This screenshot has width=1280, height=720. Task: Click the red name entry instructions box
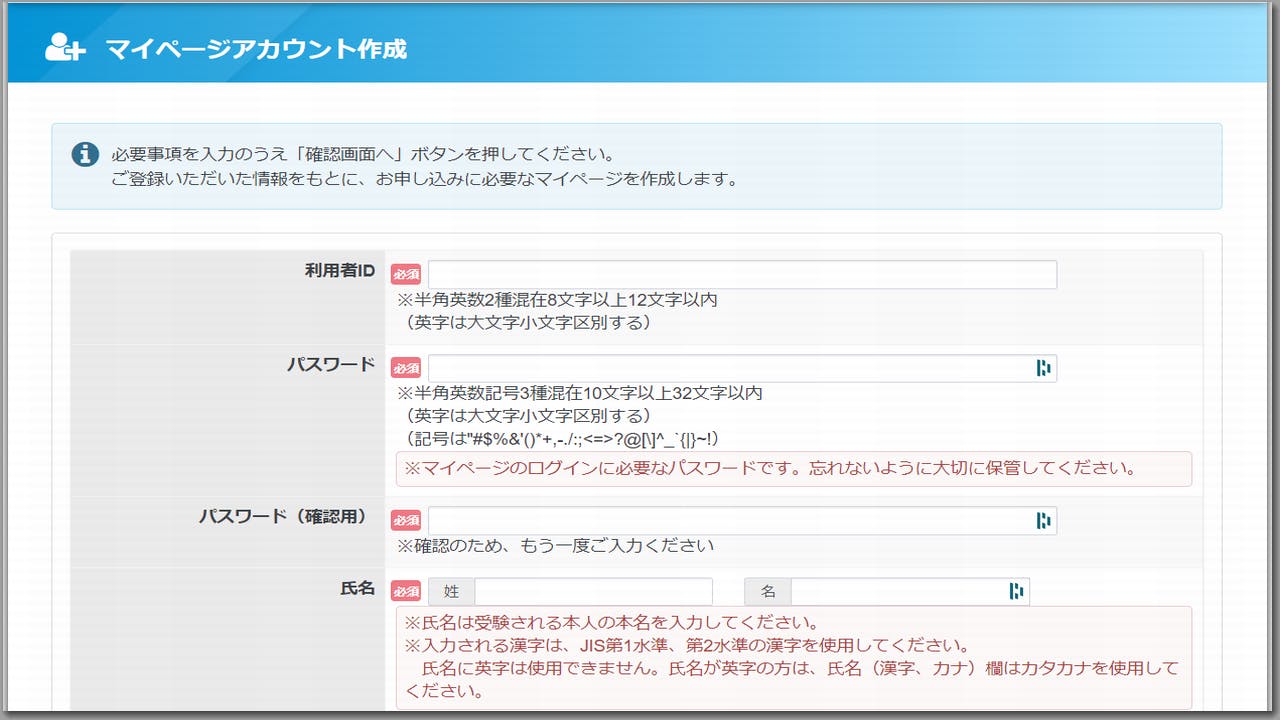coord(790,655)
